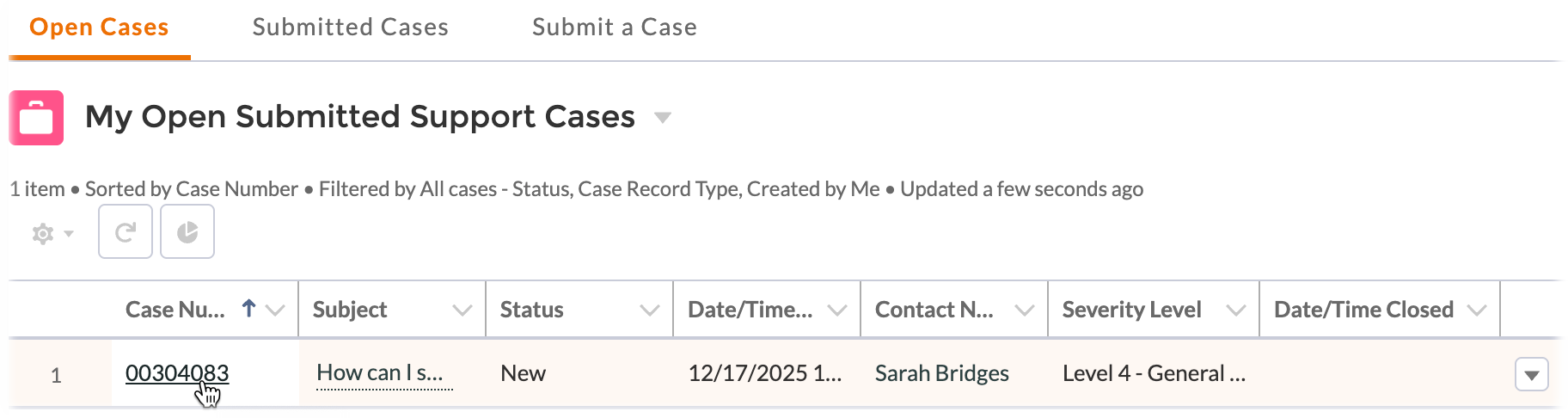The height and width of the screenshot is (418, 1568).
Task: Expand the list view selector dropdown
Action: pos(662,118)
